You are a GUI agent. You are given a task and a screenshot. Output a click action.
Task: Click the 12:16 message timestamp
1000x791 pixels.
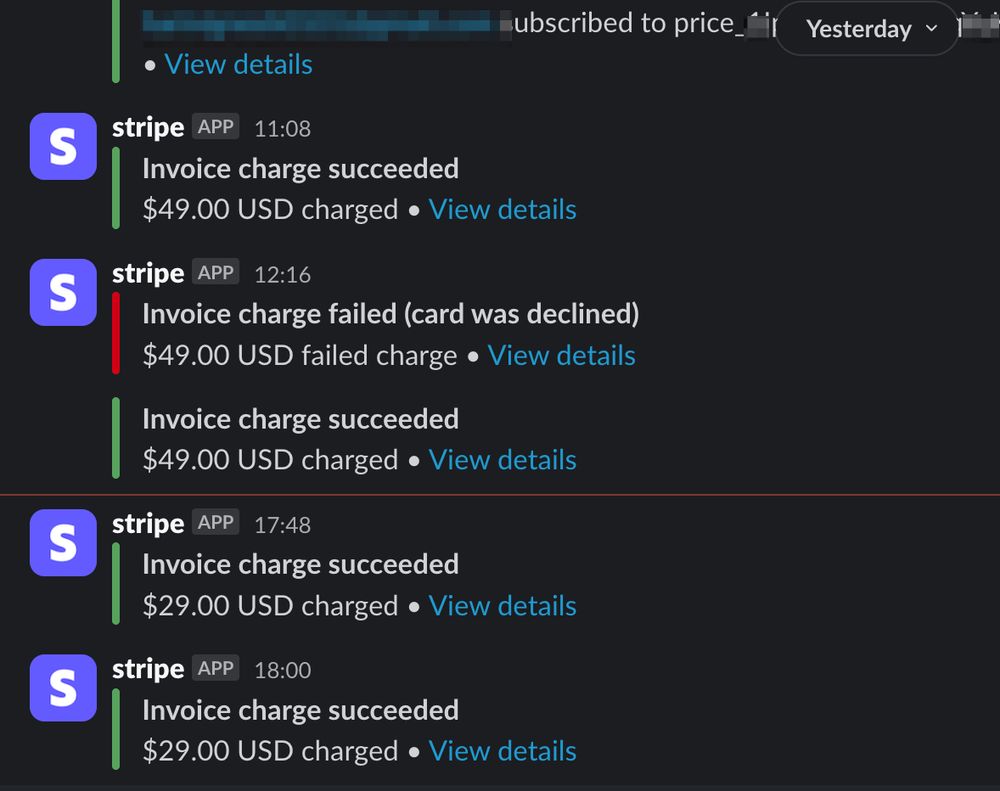[283, 275]
